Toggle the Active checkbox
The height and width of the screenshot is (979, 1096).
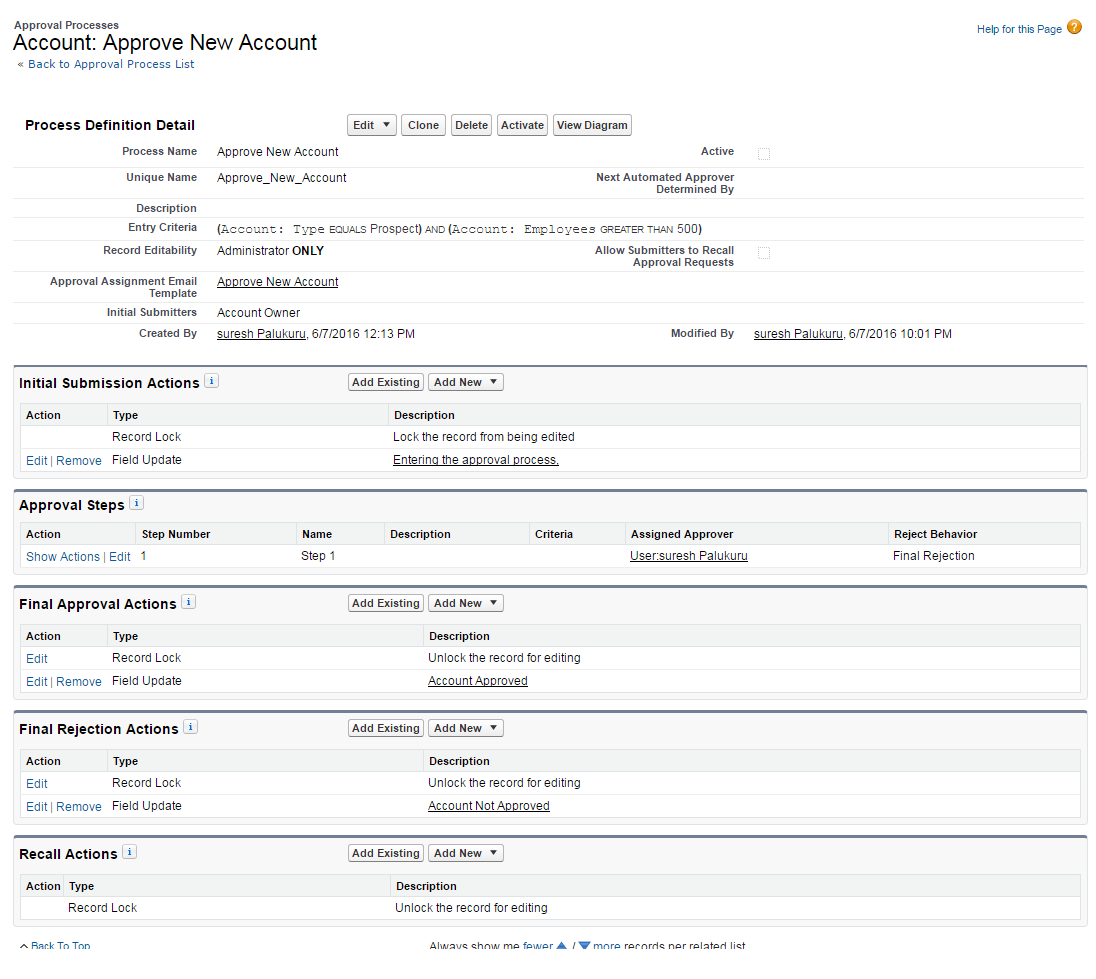764,154
